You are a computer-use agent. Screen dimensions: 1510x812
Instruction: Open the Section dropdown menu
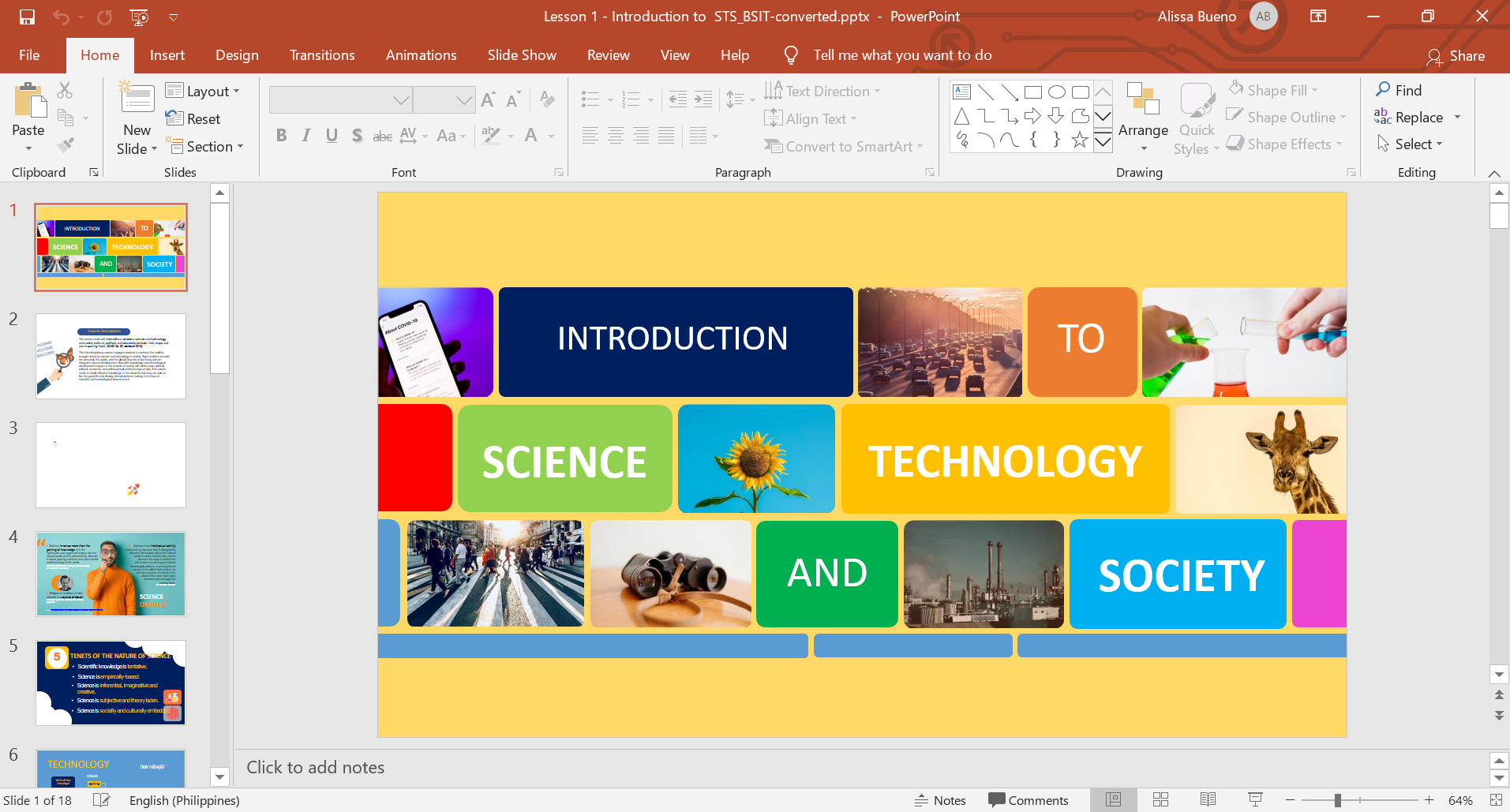coord(208,147)
